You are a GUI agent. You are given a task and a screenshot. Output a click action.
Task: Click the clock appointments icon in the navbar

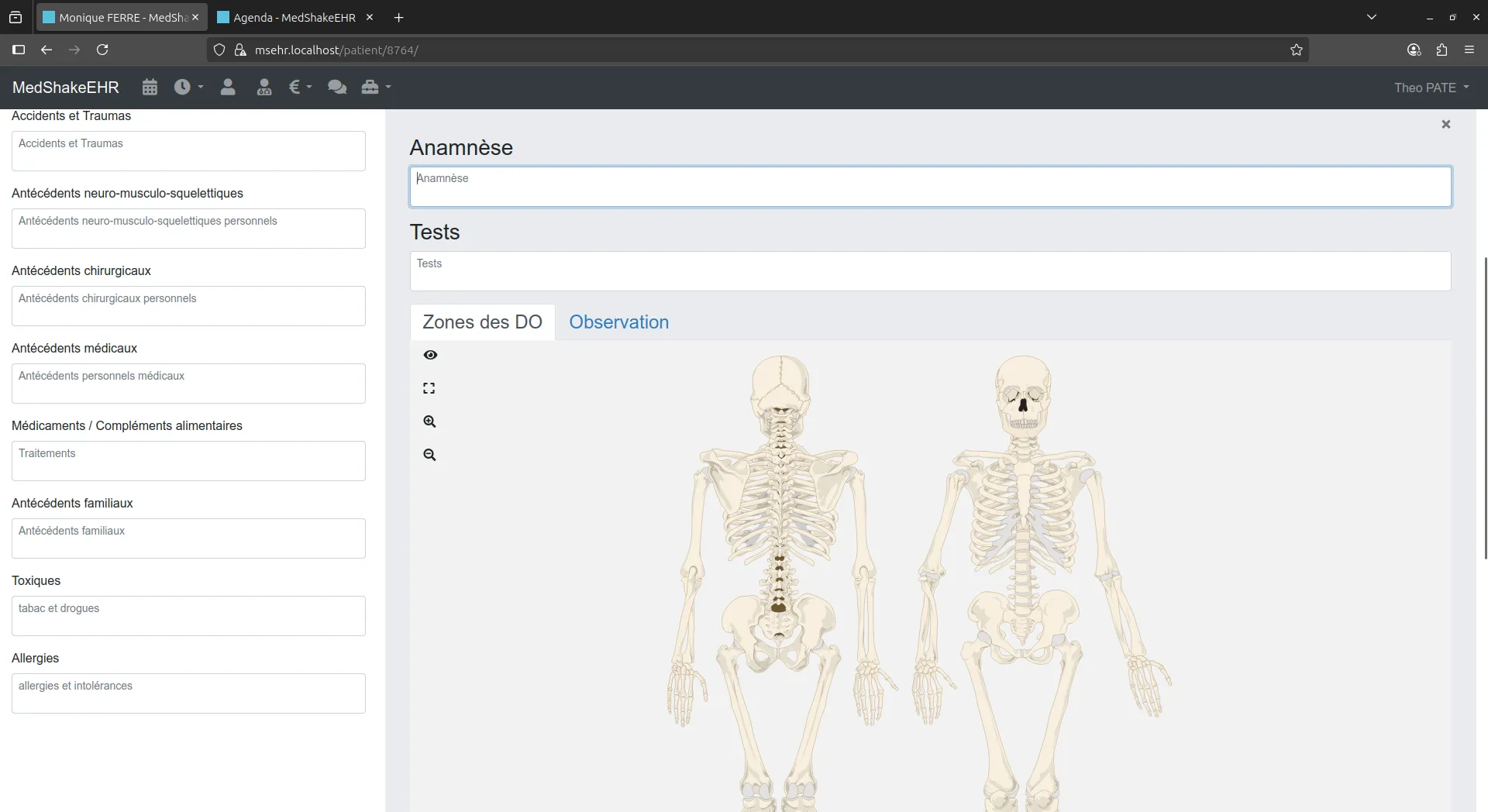183,87
